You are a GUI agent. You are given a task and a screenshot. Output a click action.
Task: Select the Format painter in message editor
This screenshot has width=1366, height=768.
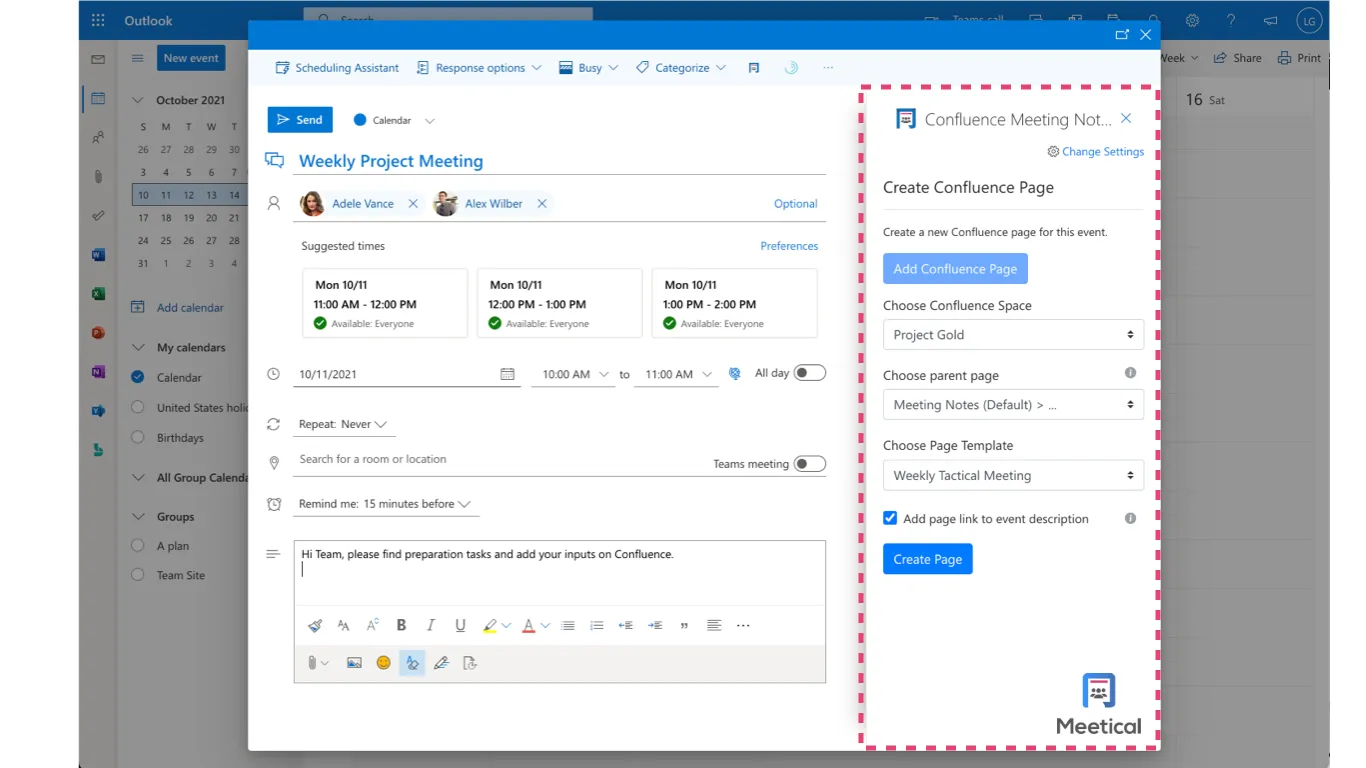coord(314,624)
